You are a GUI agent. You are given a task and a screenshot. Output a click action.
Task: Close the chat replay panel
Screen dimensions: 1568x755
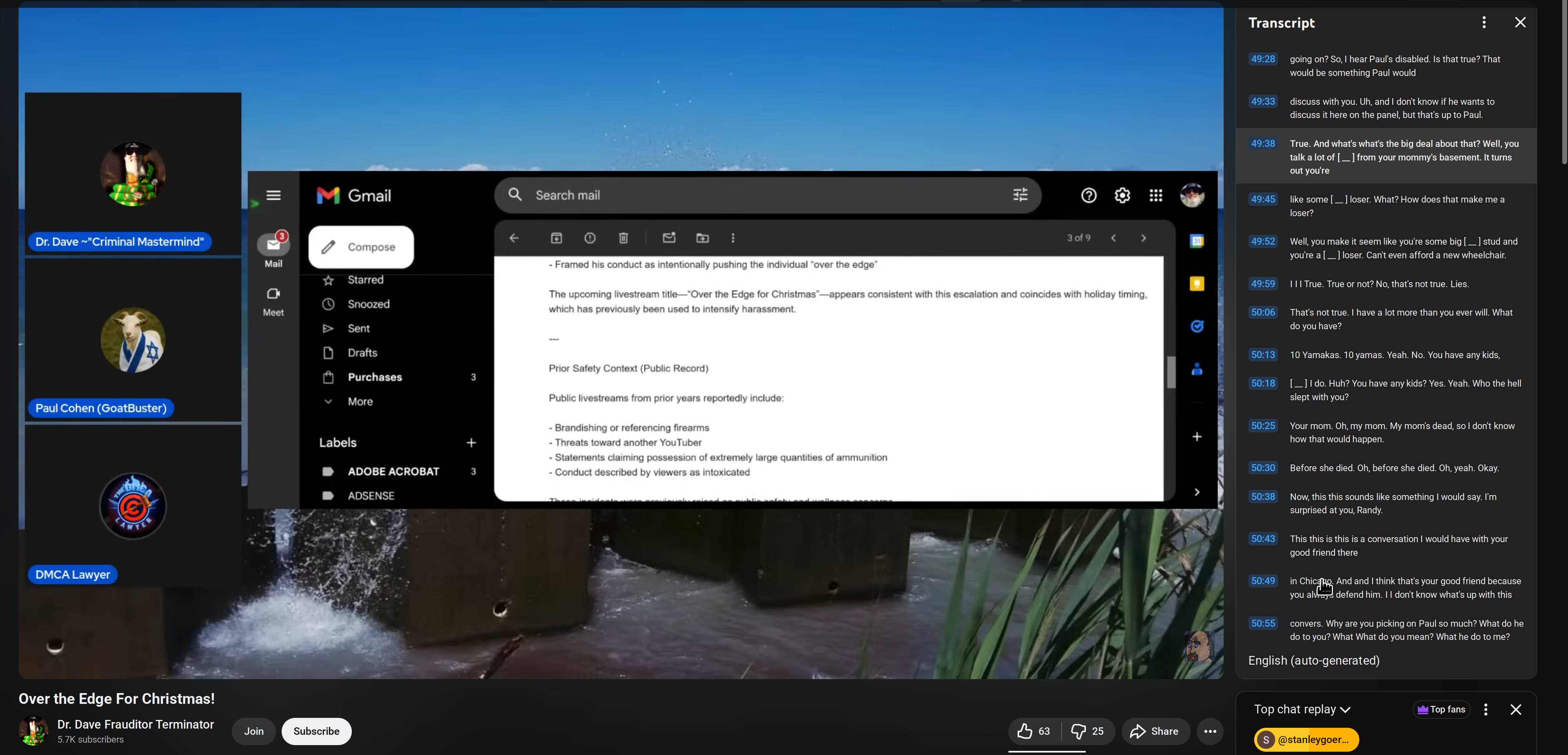click(1516, 709)
